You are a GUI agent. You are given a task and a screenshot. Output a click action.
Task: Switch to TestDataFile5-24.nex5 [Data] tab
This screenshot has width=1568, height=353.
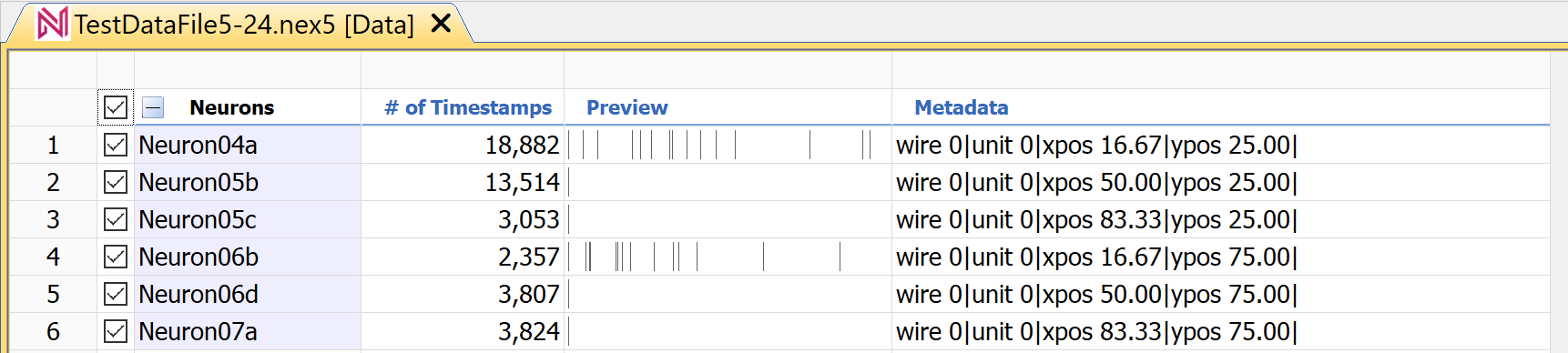[244, 25]
